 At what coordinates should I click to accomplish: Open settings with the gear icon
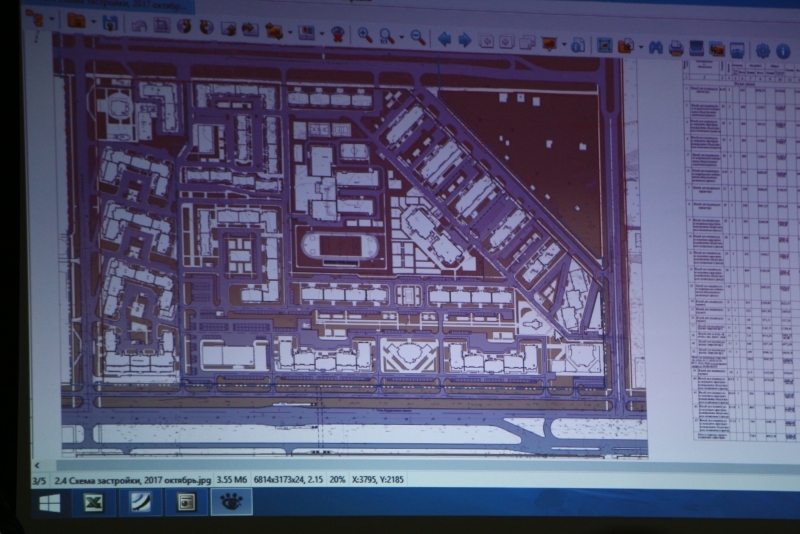click(x=762, y=50)
